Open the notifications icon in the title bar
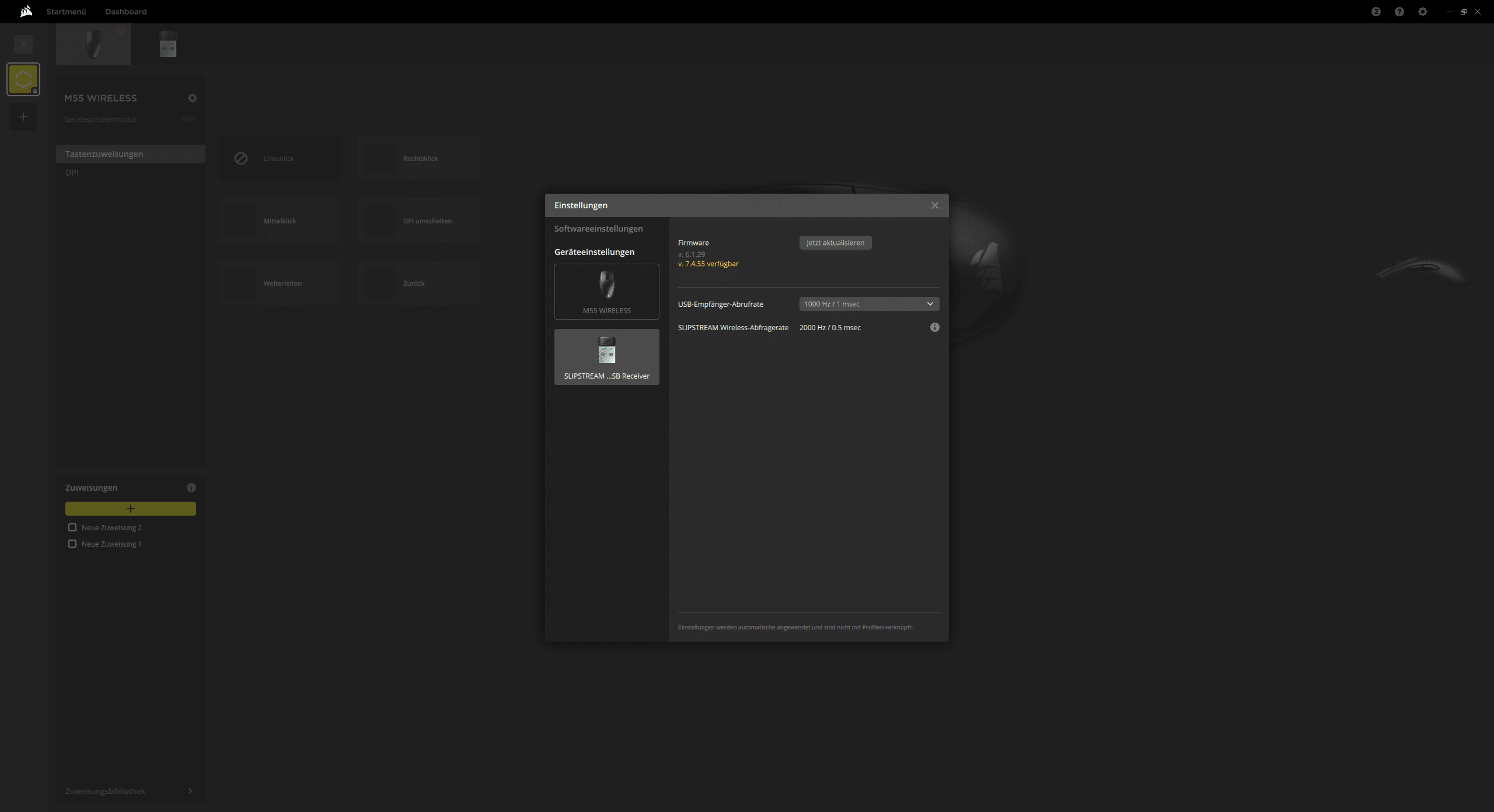 coord(1376,12)
